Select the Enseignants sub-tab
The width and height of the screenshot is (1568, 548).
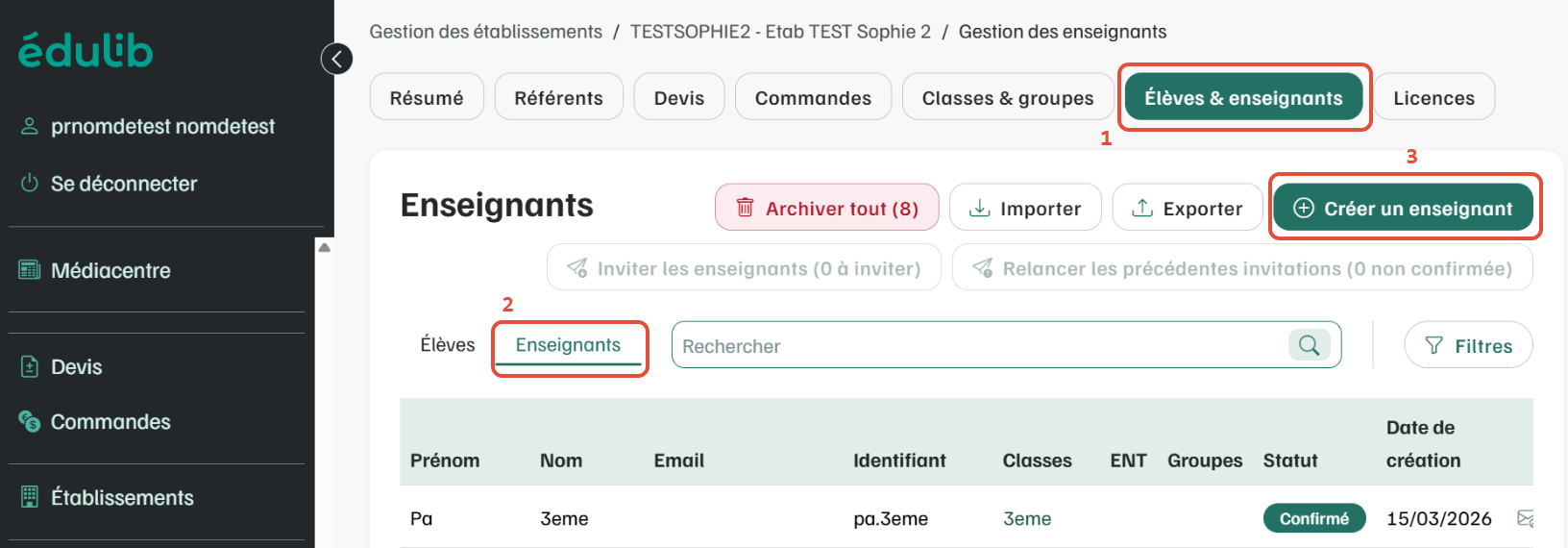point(568,345)
